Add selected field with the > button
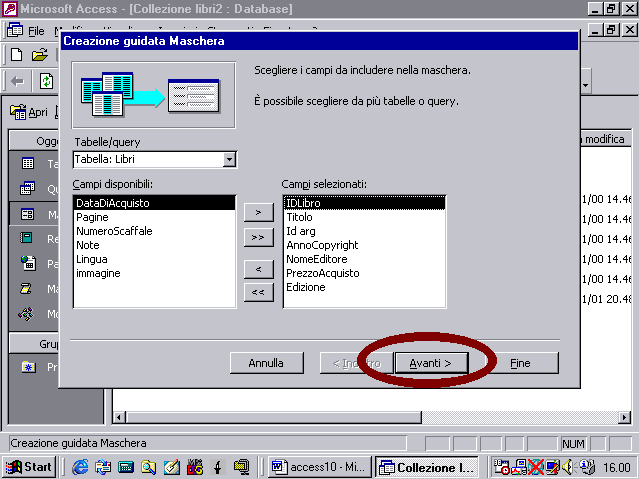The width and height of the screenshot is (639, 479). click(x=258, y=212)
